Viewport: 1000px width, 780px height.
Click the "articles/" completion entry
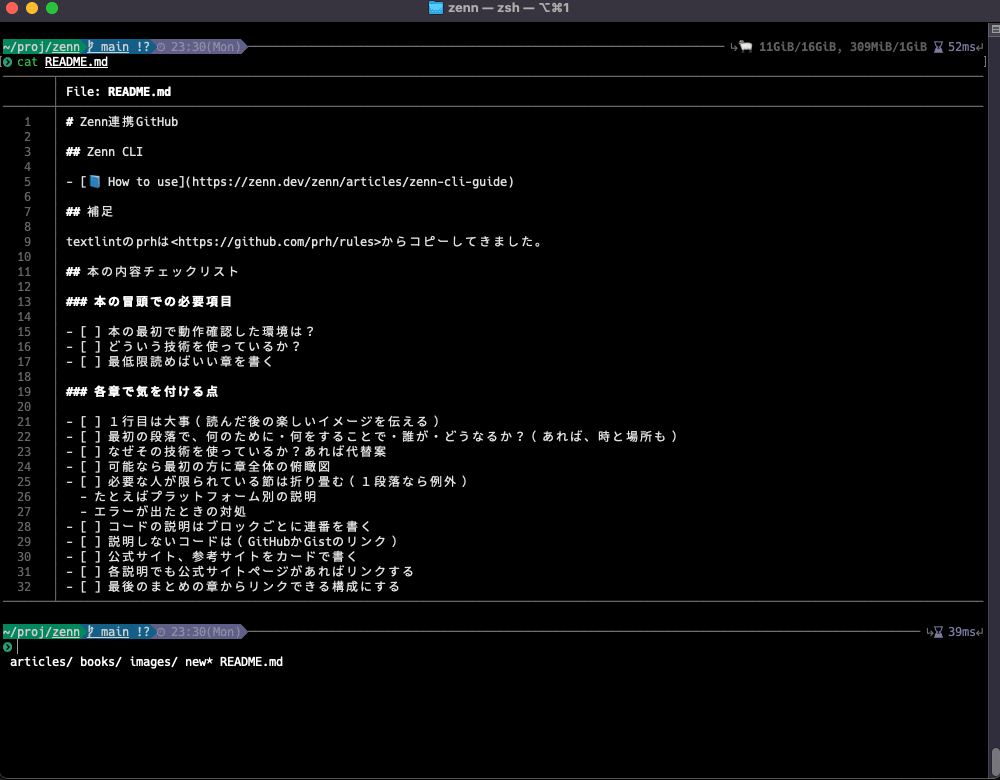click(41, 662)
